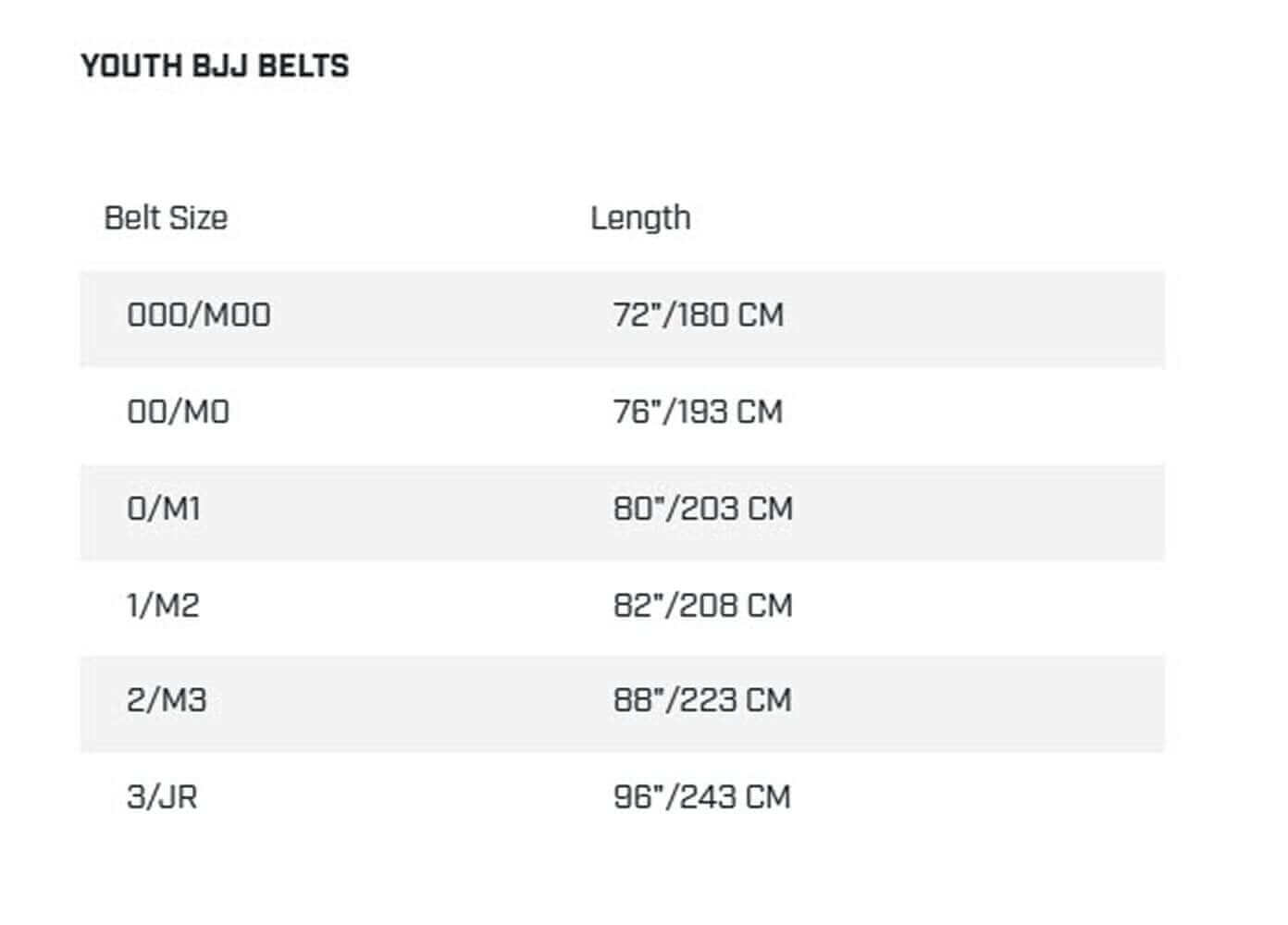Click the word Belt in the header
Image resolution: width=1288 pixels, height=925 pixels.
(x=132, y=218)
